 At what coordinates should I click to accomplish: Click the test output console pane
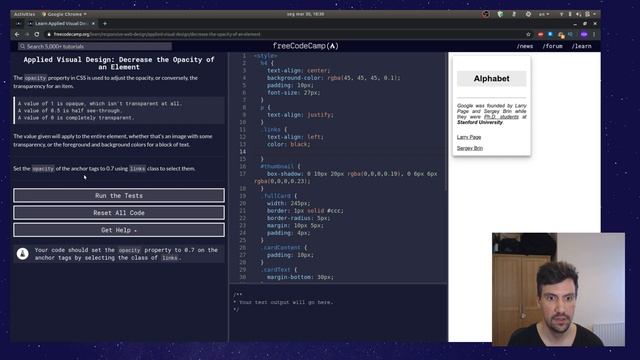pos(338,313)
